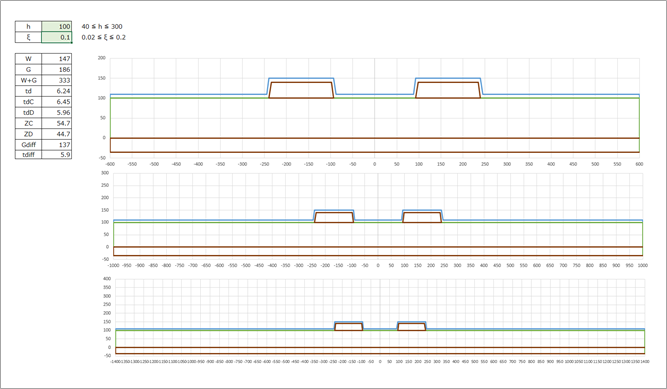
Task: Click the left brown trapezoid in top chart
Action: coord(301,90)
